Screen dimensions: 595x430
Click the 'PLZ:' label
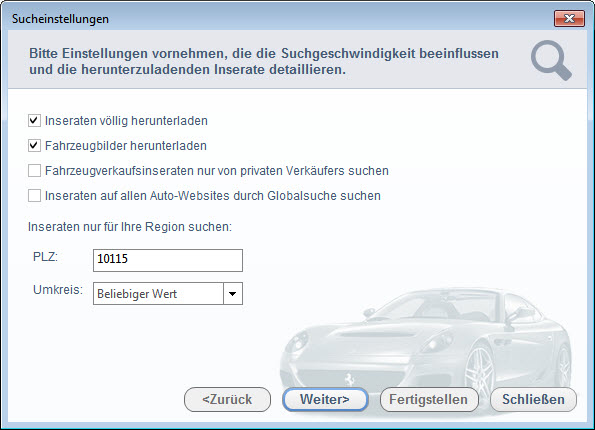point(46,257)
